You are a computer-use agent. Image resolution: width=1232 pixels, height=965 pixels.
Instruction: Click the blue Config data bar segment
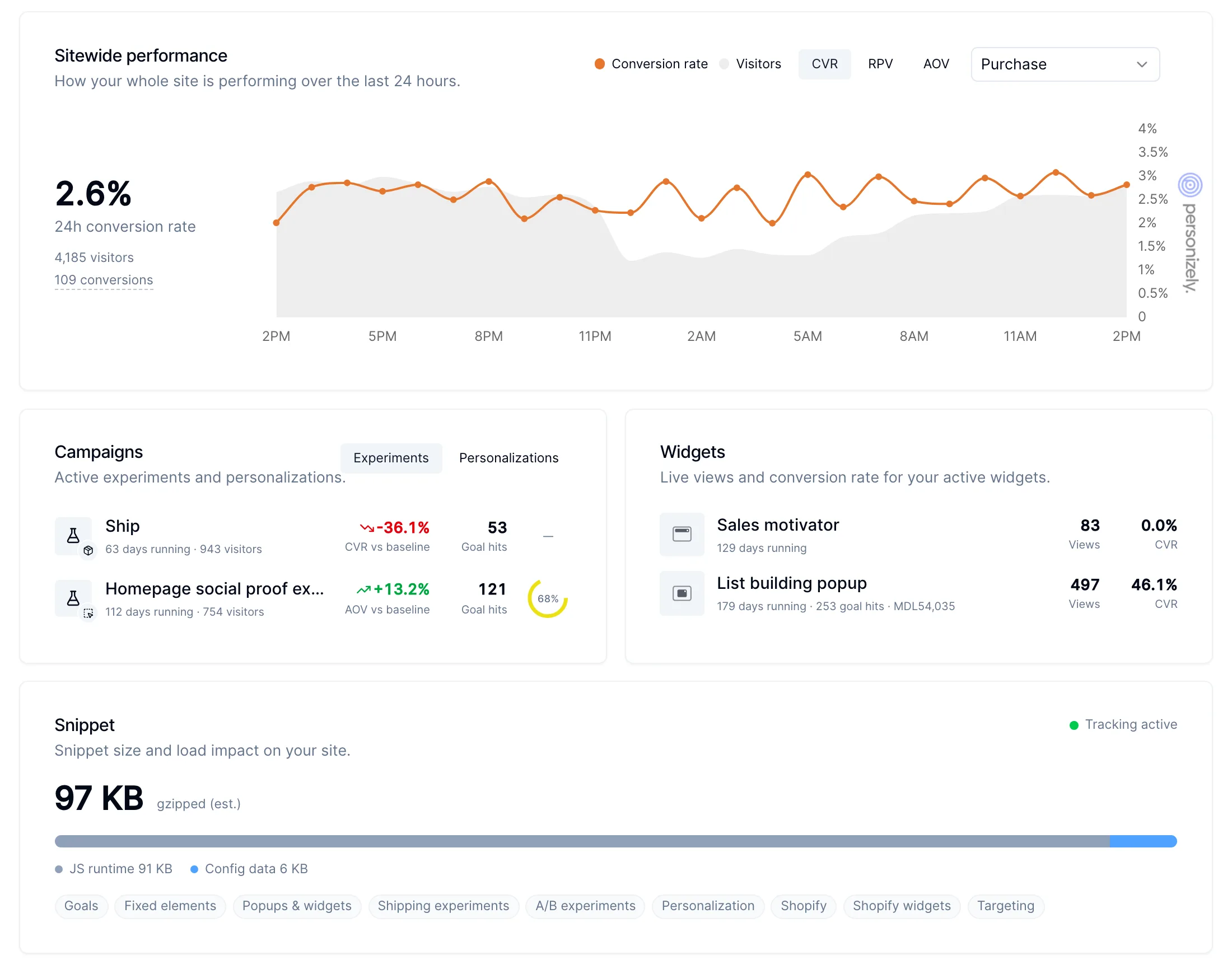point(1144,841)
